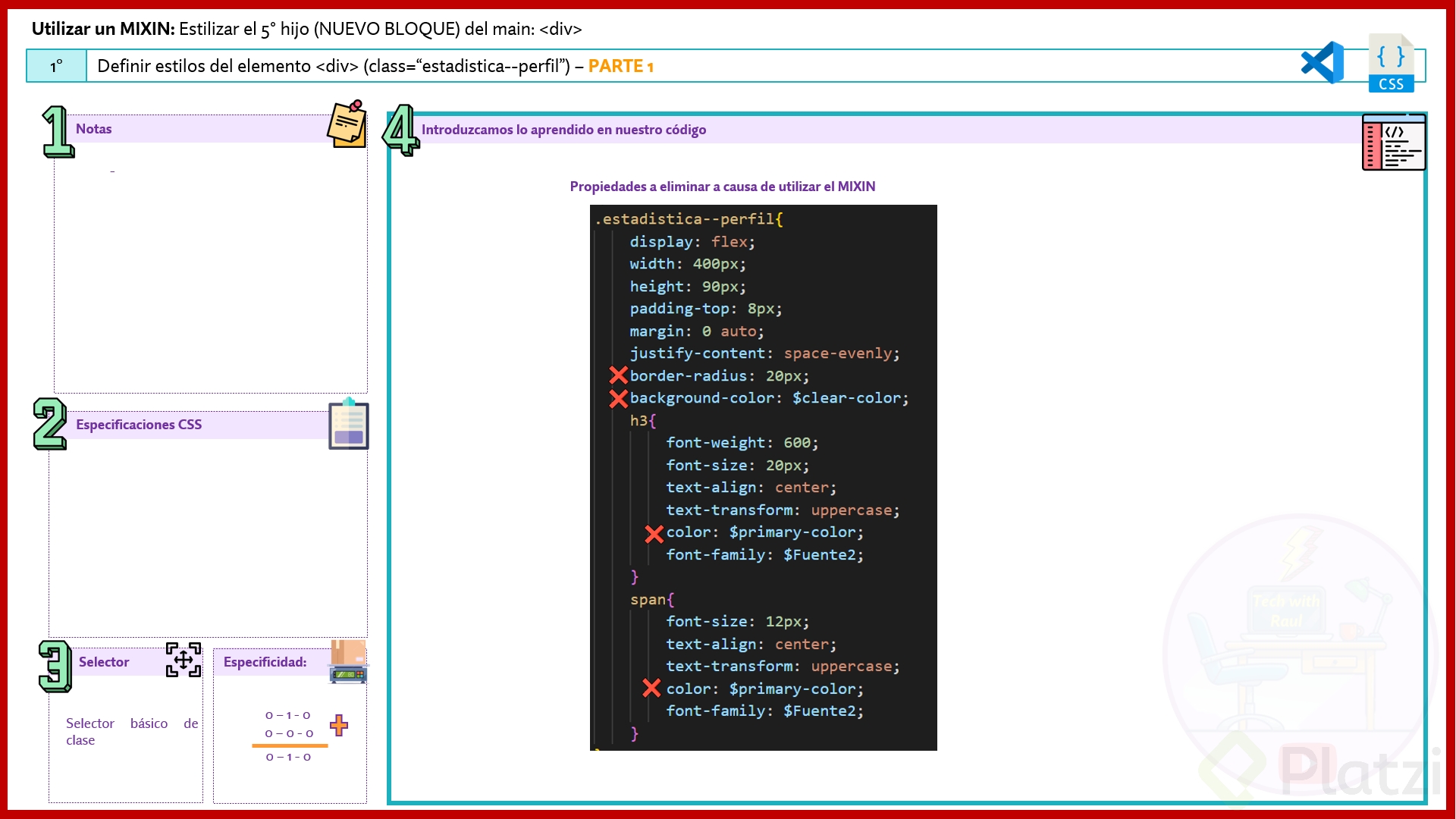The image size is (1456, 819).
Task: Select the Especificaciones CSS header
Action: click(x=139, y=425)
